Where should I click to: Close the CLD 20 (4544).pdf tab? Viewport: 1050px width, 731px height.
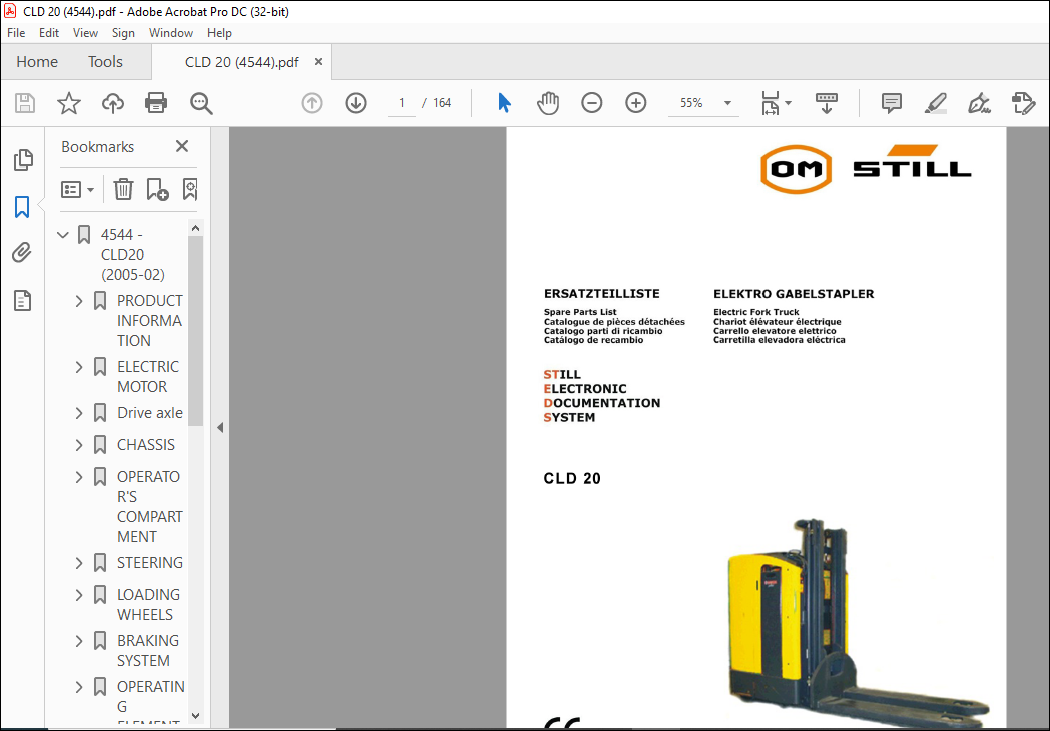pos(319,62)
